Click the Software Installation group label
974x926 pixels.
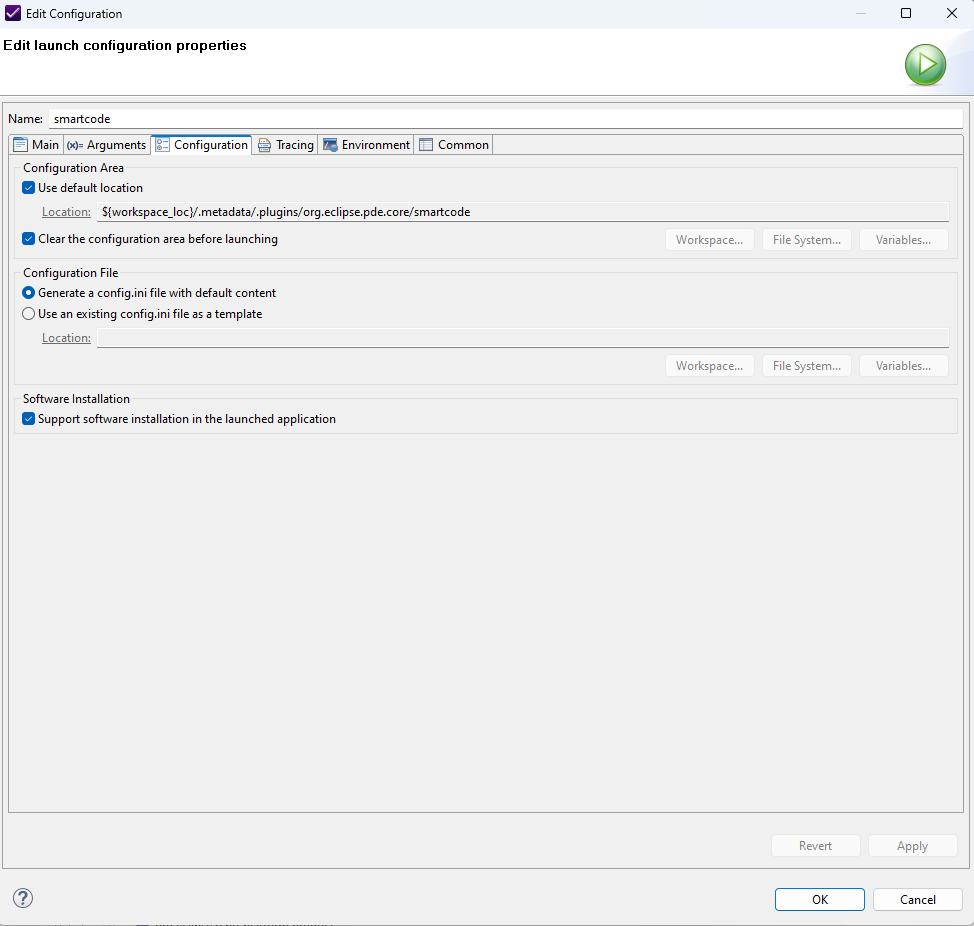(76, 399)
